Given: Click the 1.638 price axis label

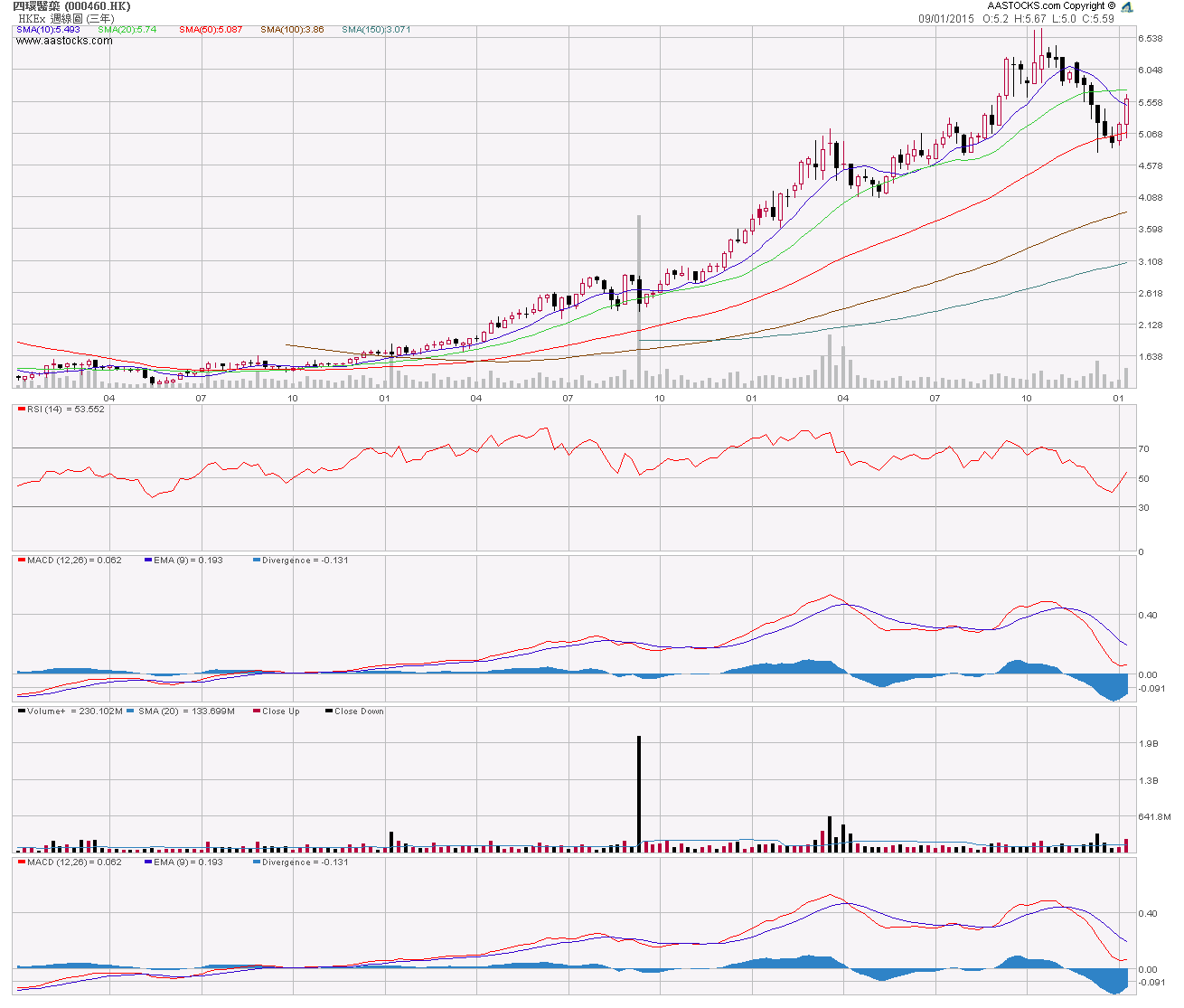Looking at the screenshot, I should click(x=1151, y=357).
